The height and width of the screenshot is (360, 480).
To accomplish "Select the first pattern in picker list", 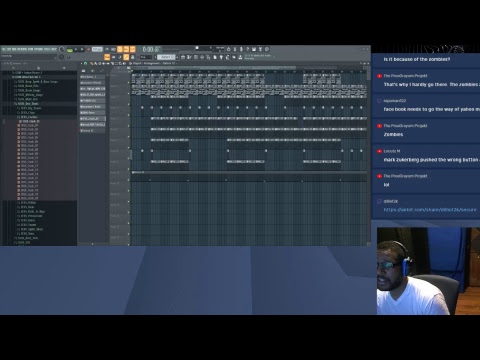I will 93,77.
